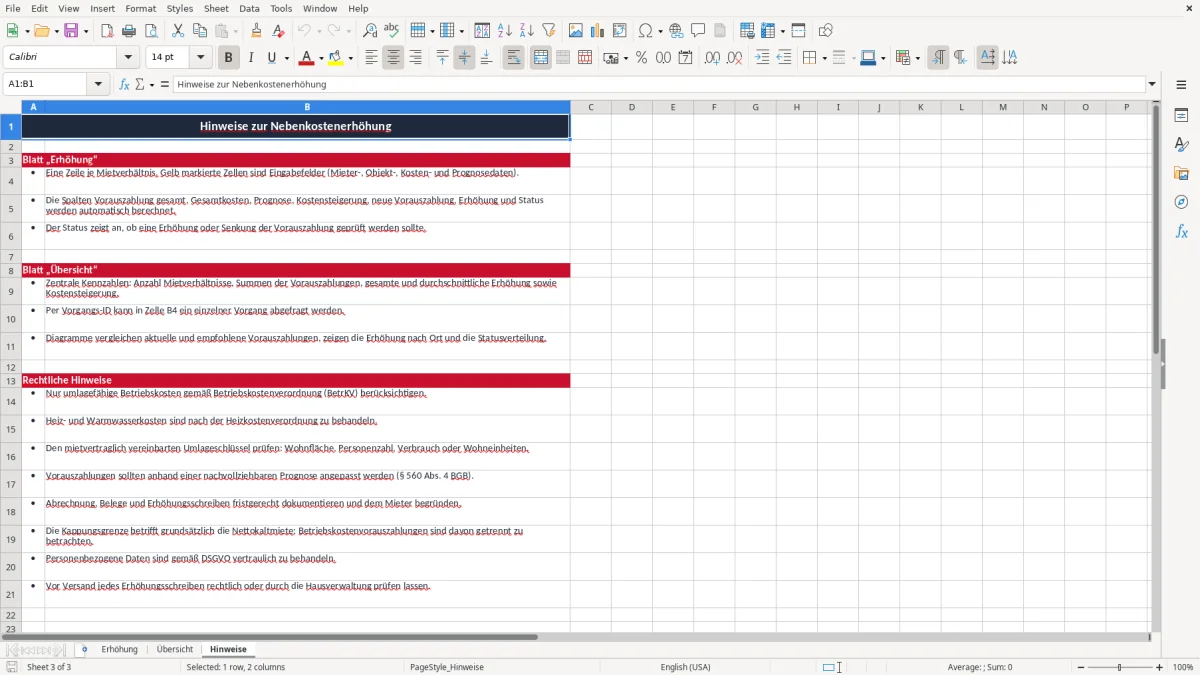Insert an image
Image resolution: width=1200 pixels, height=675 pixels.
[576, 31]
